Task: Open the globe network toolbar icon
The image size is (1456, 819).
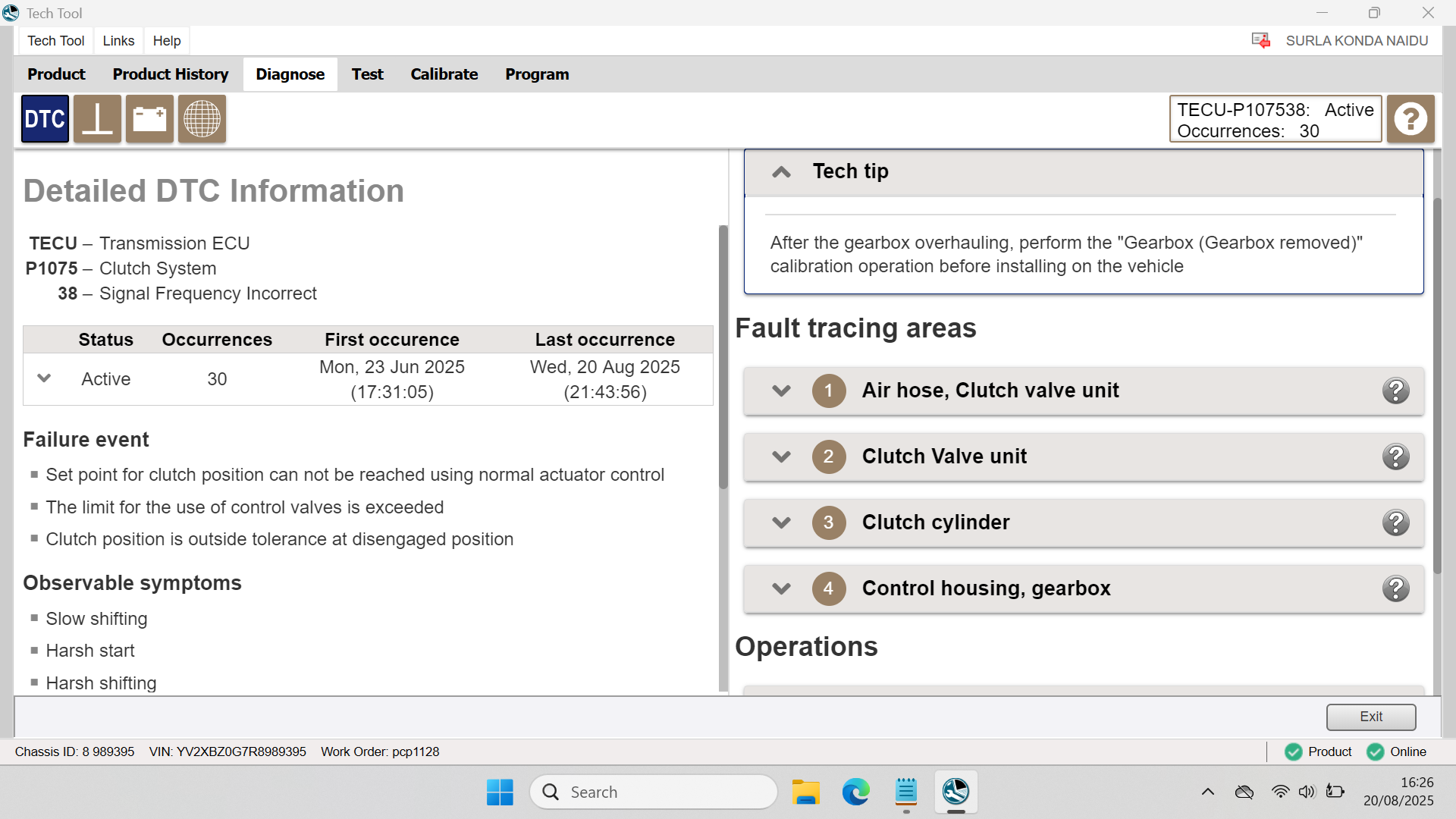Action: click(202, 119)
